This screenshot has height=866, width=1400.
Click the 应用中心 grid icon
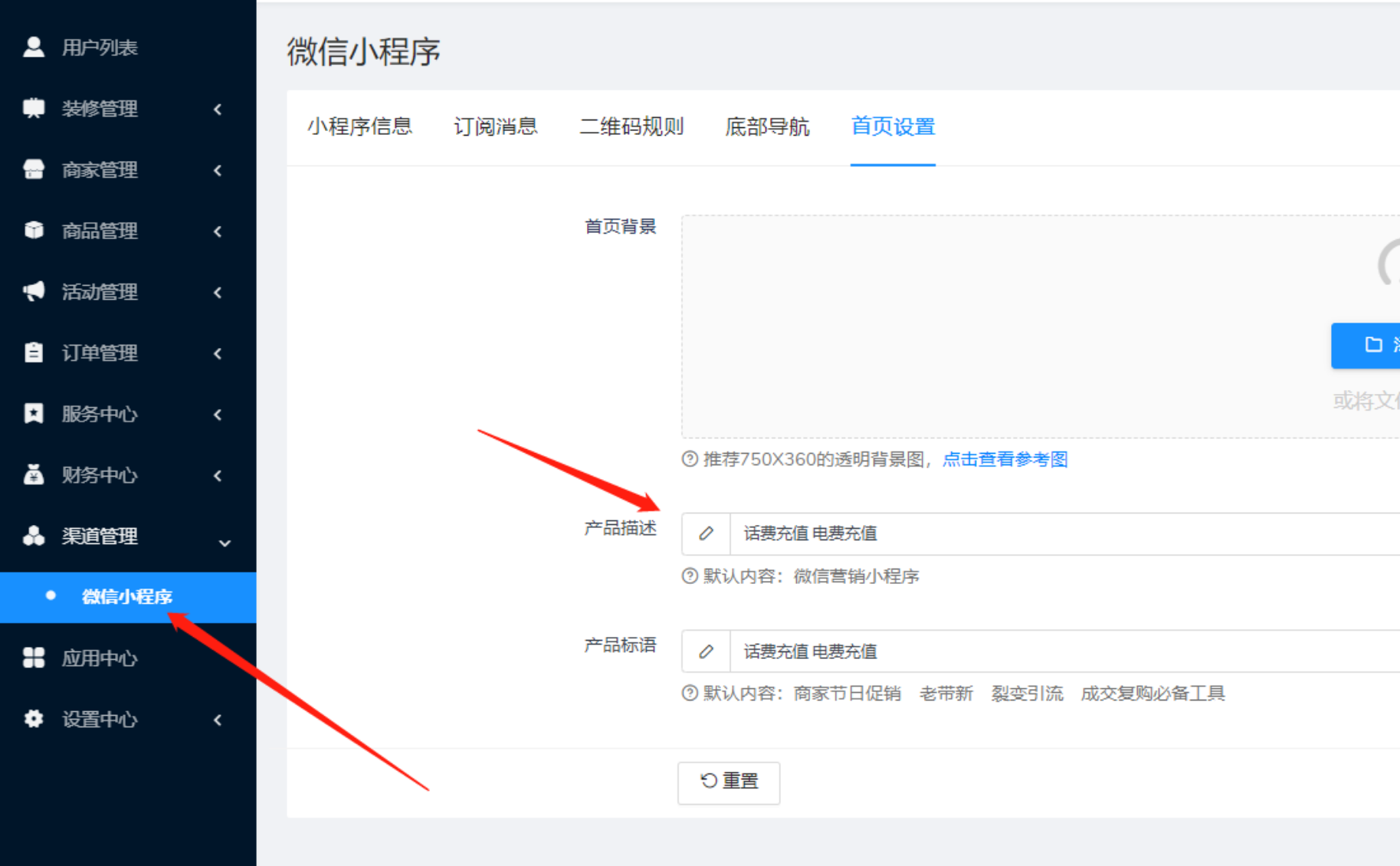(x=34, y=658)
